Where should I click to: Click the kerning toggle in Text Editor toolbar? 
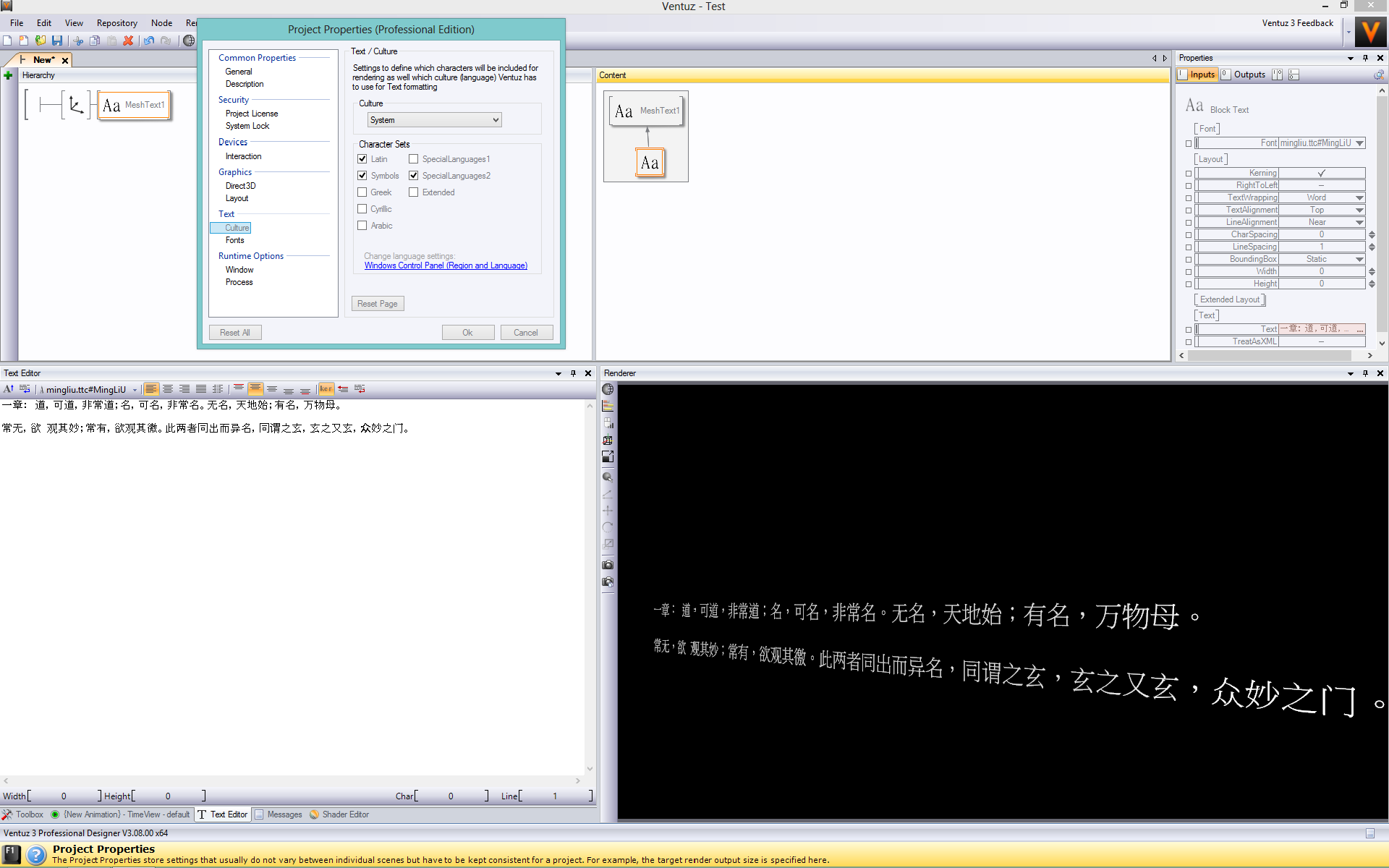pos(326,389)
